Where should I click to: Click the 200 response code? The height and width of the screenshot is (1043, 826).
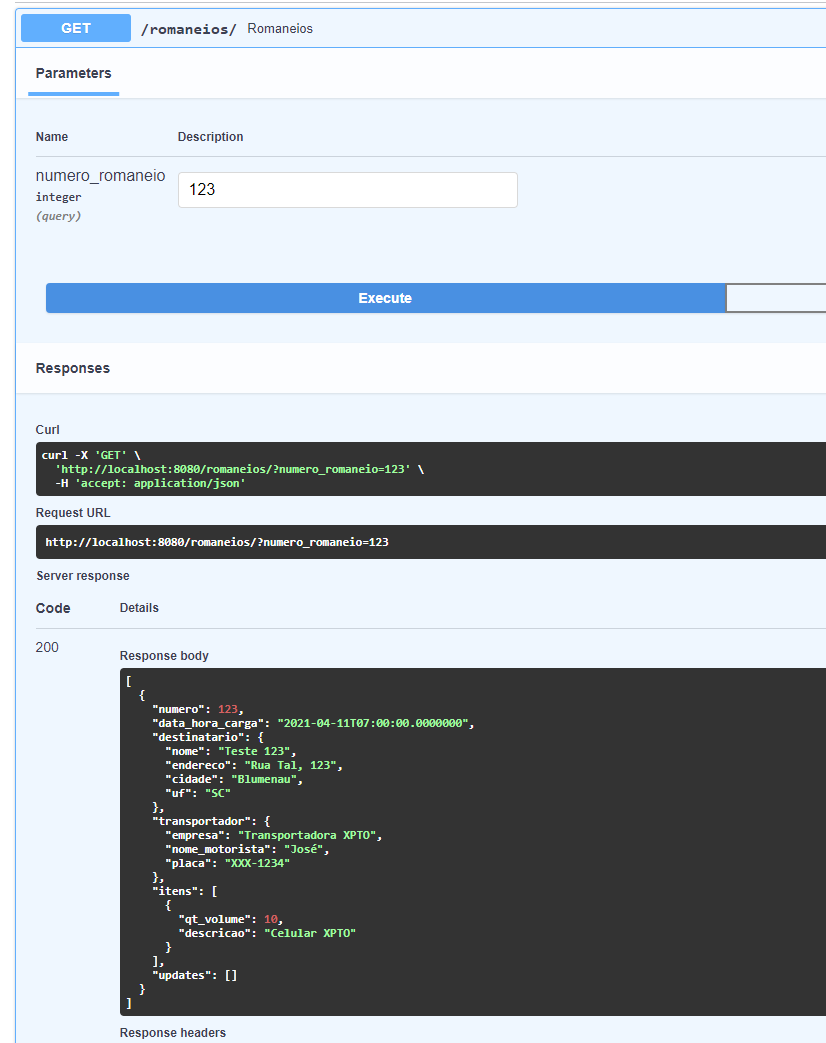click(x=47, y=647)
